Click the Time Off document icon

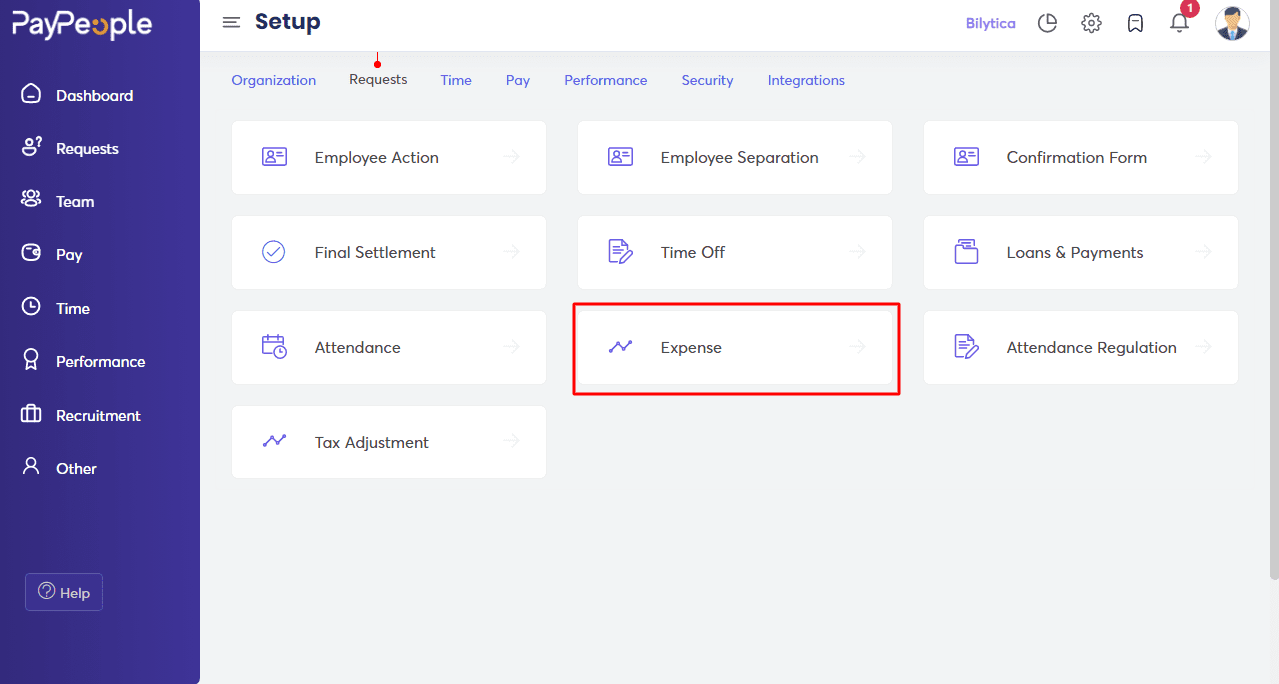620,252
